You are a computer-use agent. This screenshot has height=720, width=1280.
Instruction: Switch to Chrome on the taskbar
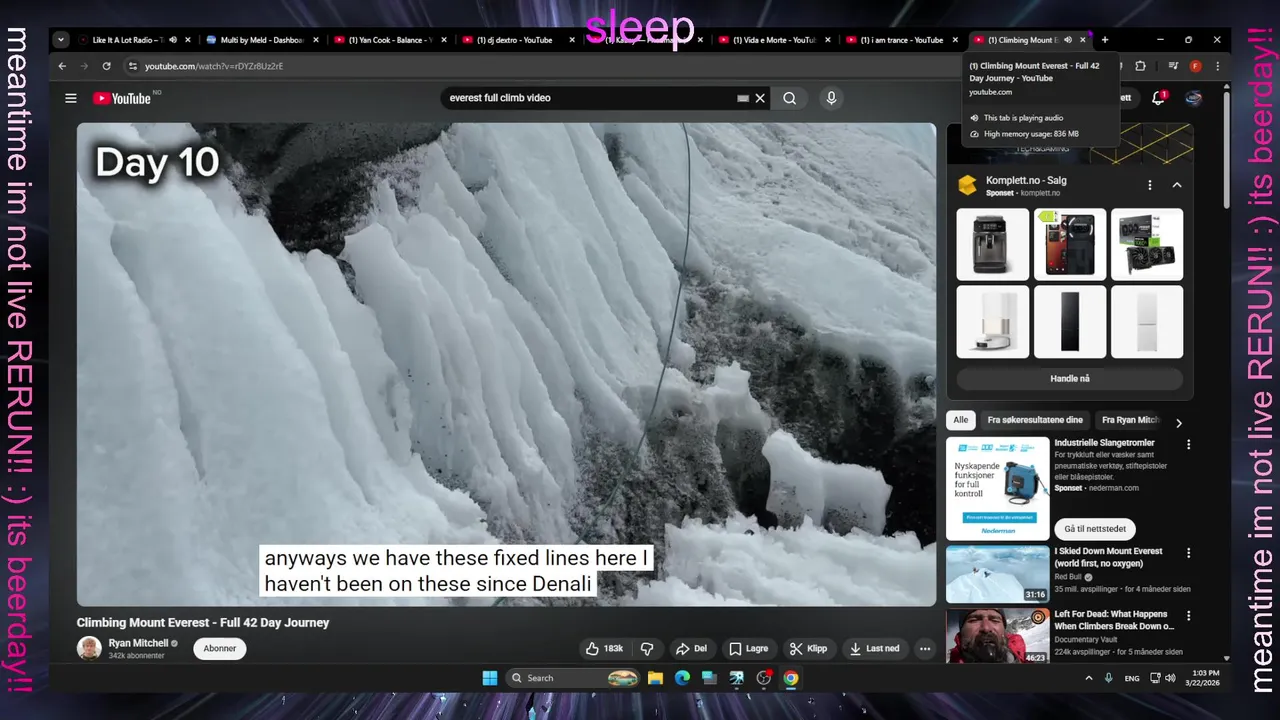tap(791, 678)
